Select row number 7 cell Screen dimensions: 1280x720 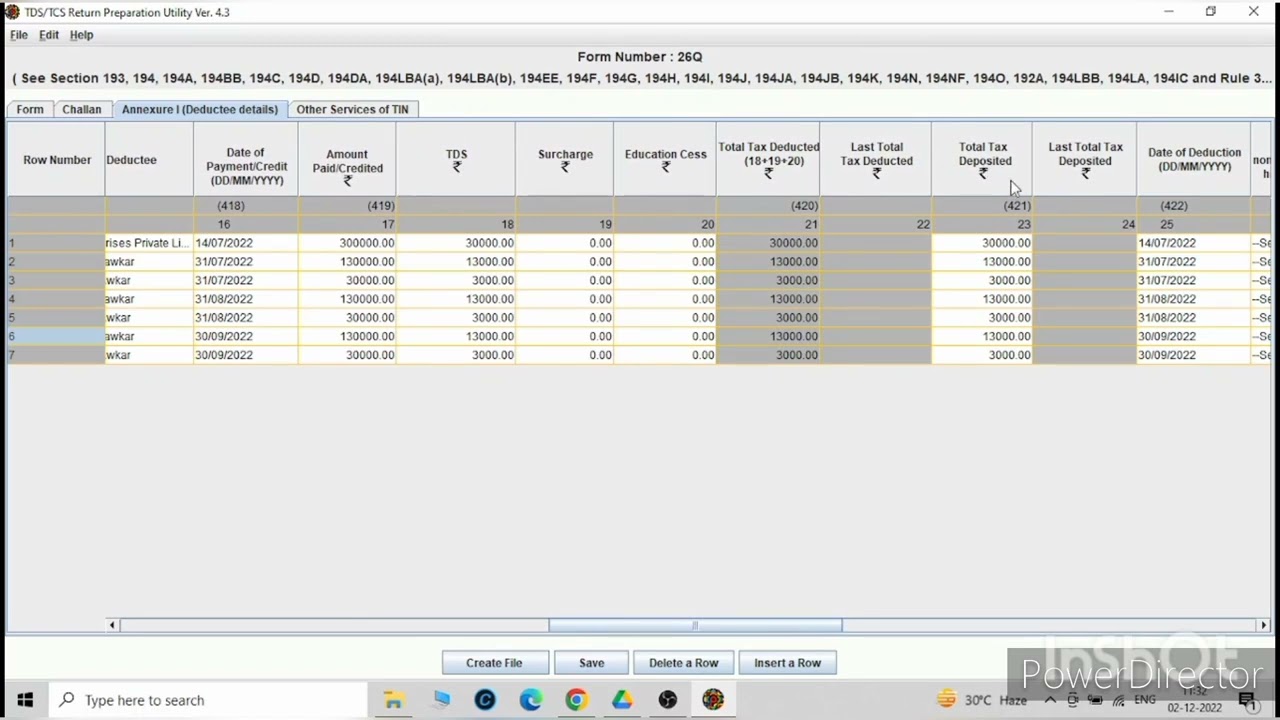tap(56, 355)
